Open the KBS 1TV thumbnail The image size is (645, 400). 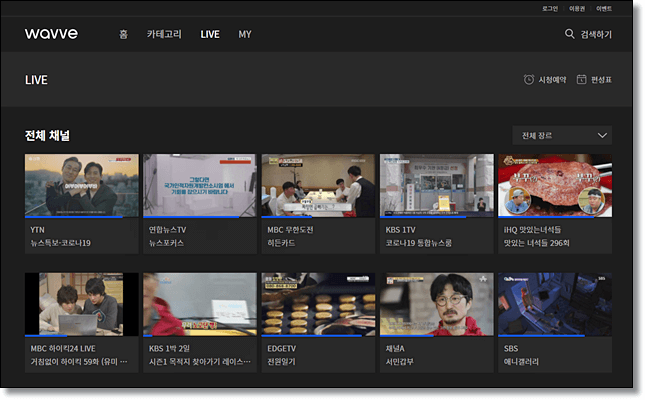436,185
